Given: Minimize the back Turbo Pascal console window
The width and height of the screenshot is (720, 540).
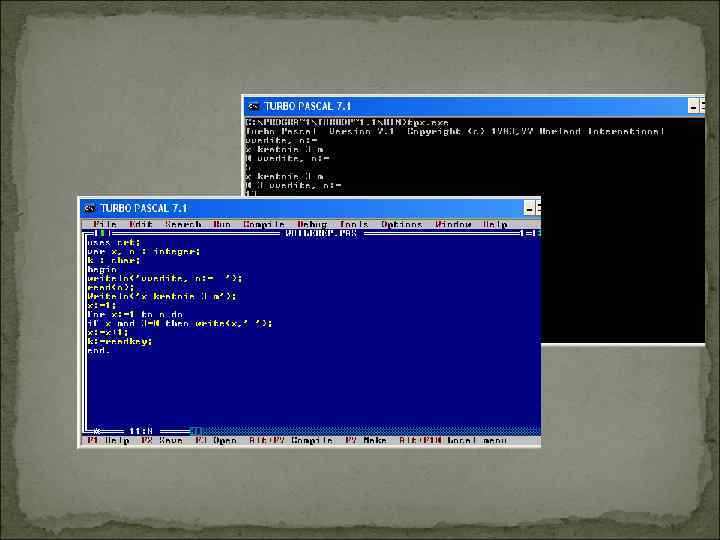Looking at the screenshot, I should click(x=693, y=107).
